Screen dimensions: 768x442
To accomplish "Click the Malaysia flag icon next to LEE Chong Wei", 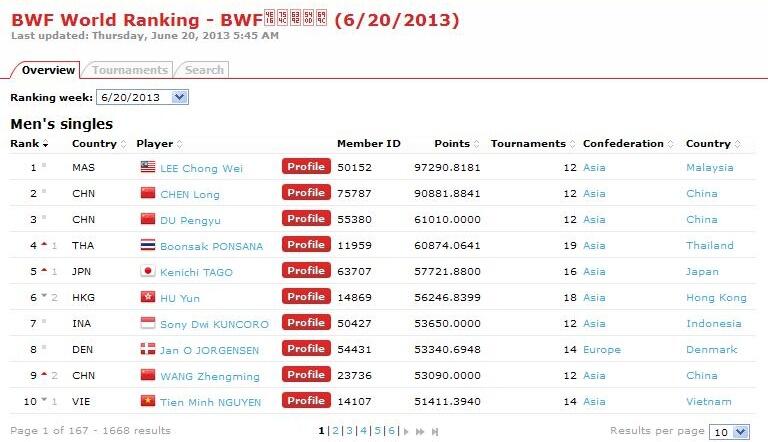I will [148, 167].
